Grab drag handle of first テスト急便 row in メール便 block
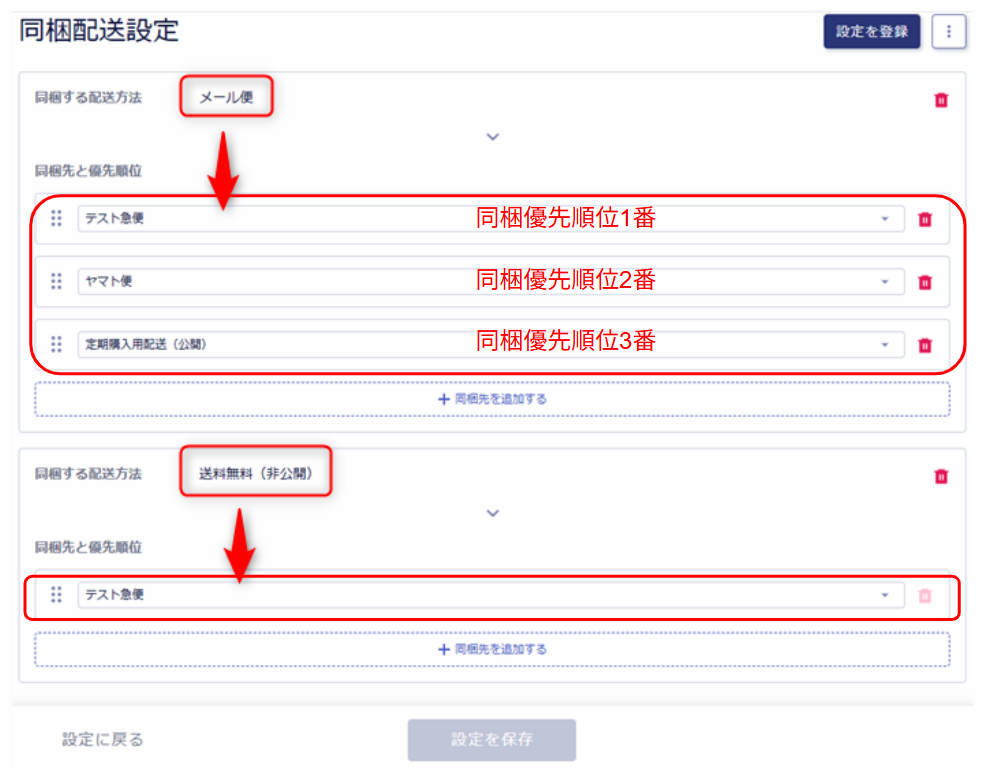 click(56, 218)
